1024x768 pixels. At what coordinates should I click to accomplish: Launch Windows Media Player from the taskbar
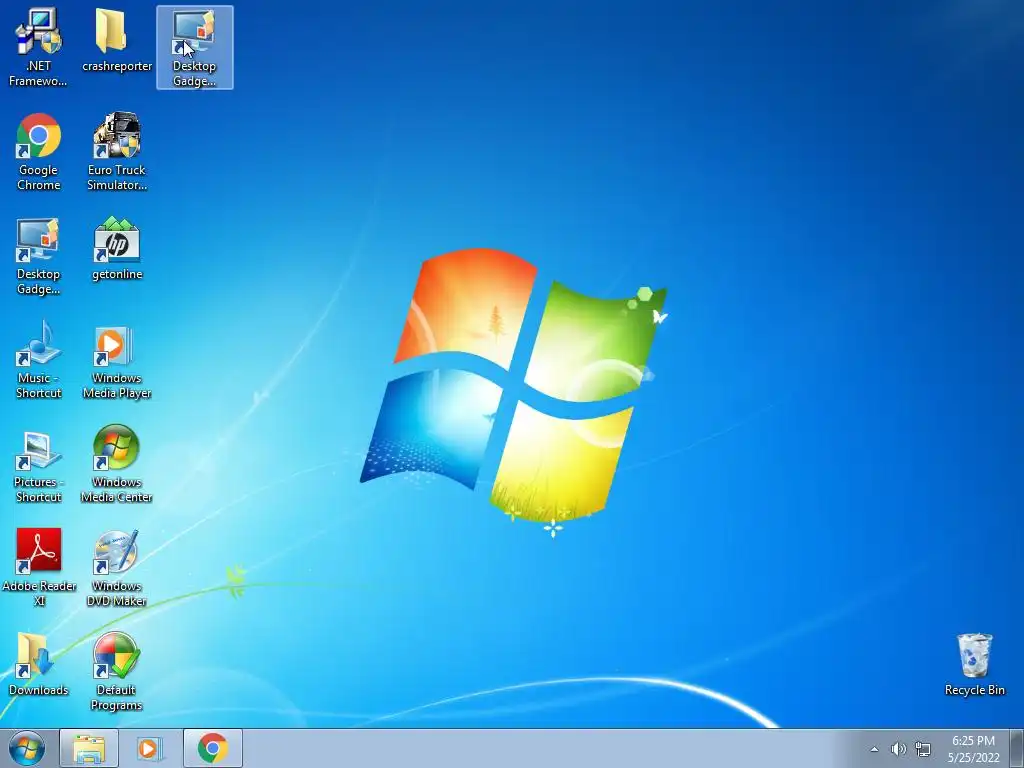point(150,748)
